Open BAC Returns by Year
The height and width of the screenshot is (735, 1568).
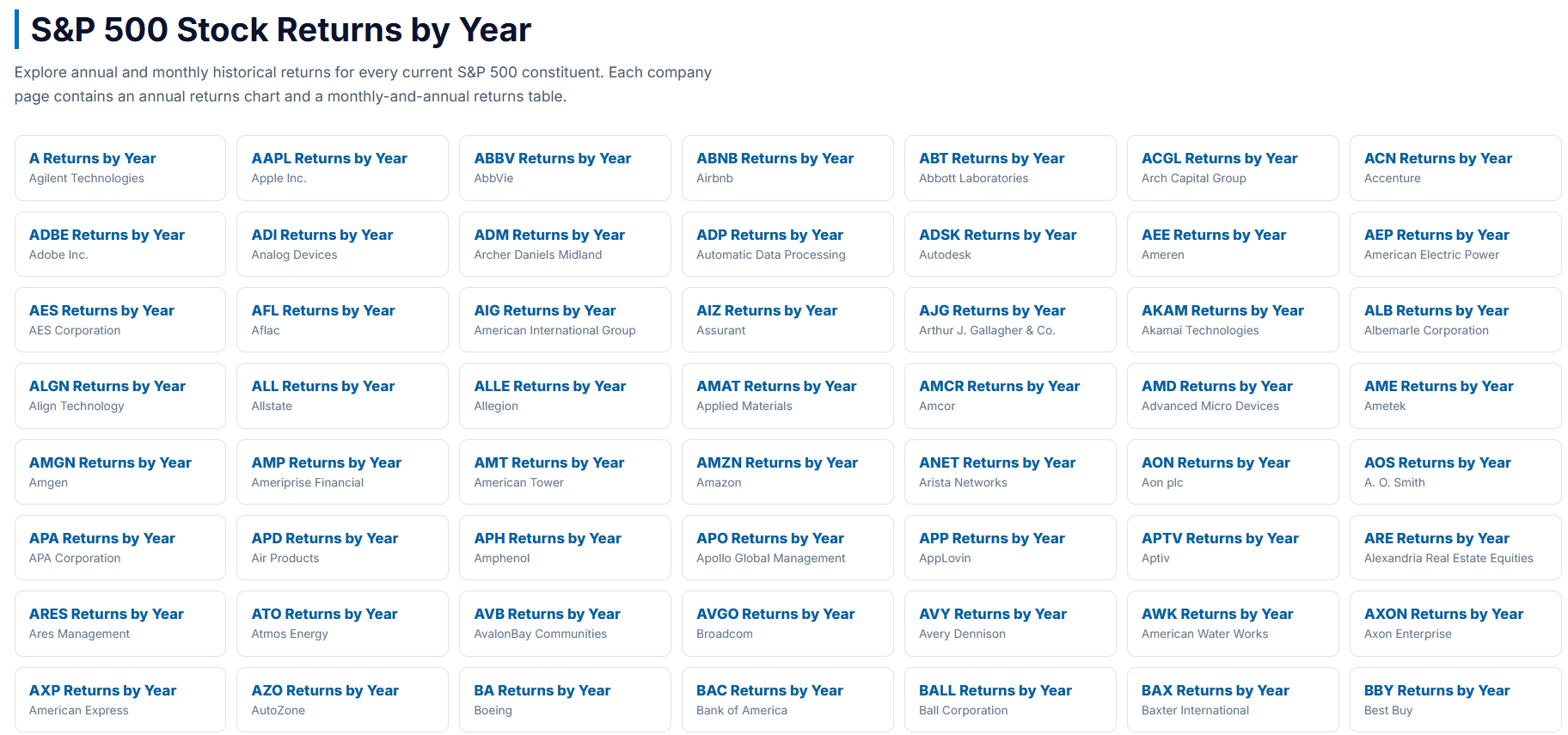(x=787, y=700)
